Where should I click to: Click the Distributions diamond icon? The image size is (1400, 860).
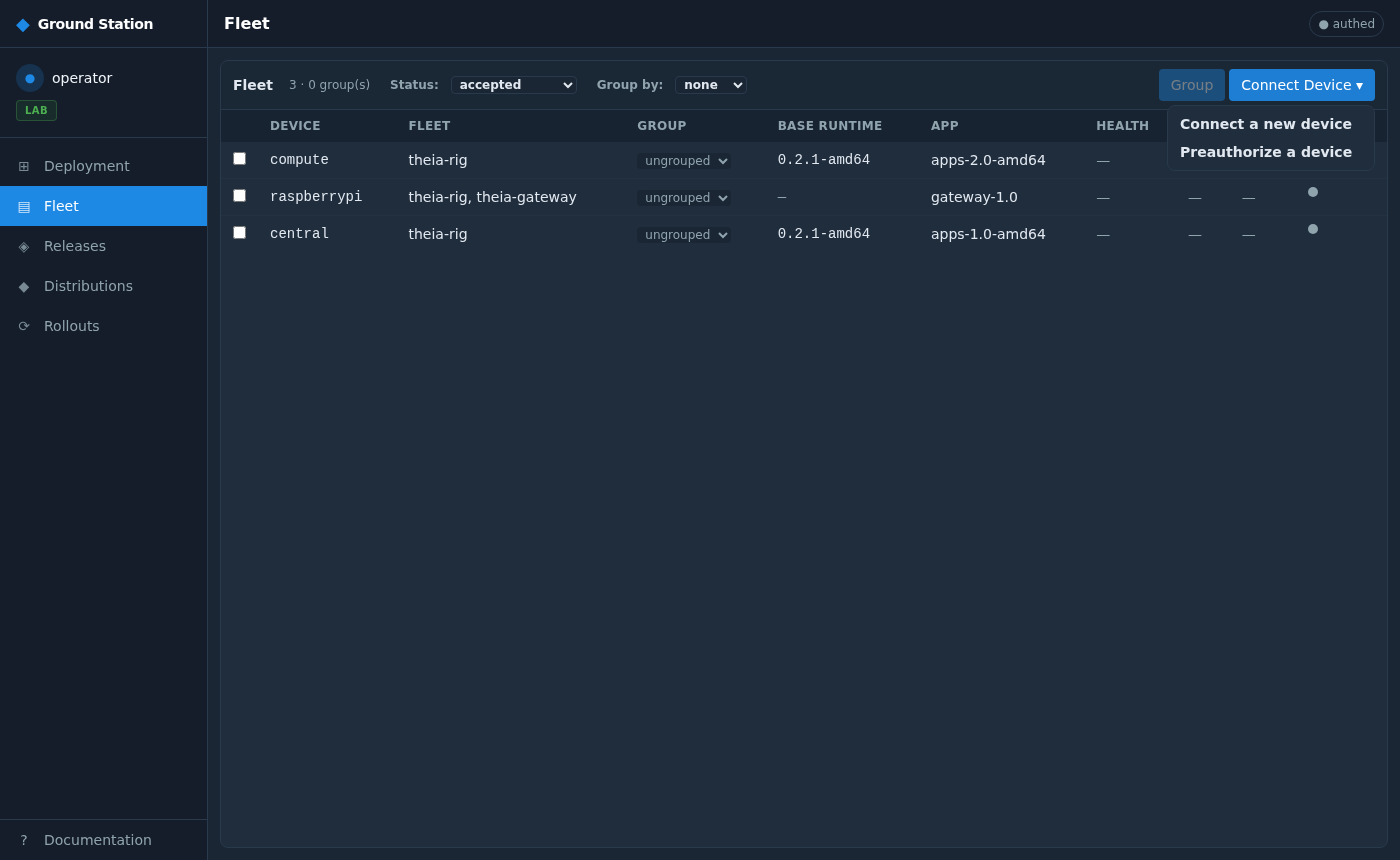pyautogui.click(x=24, y=286)
